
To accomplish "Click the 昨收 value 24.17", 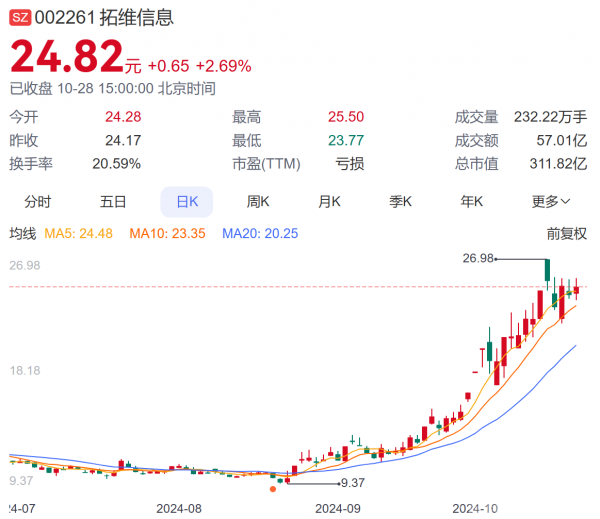I will click(123, 140).
